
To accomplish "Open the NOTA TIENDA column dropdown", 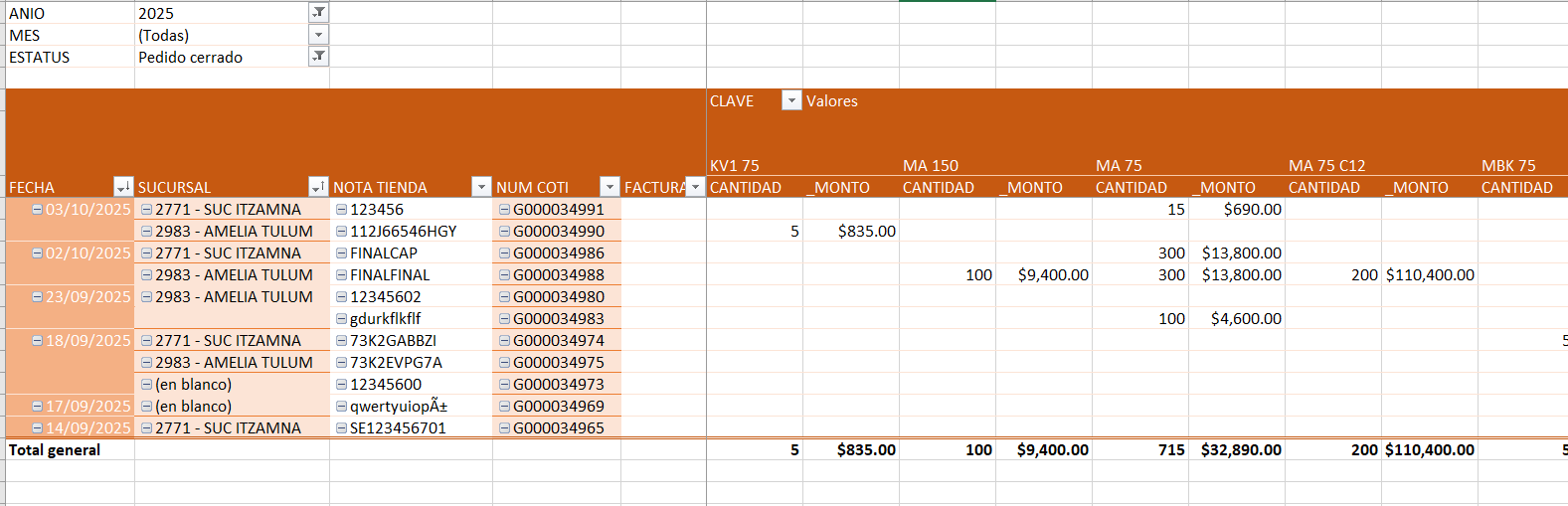I will pos(481,187).
